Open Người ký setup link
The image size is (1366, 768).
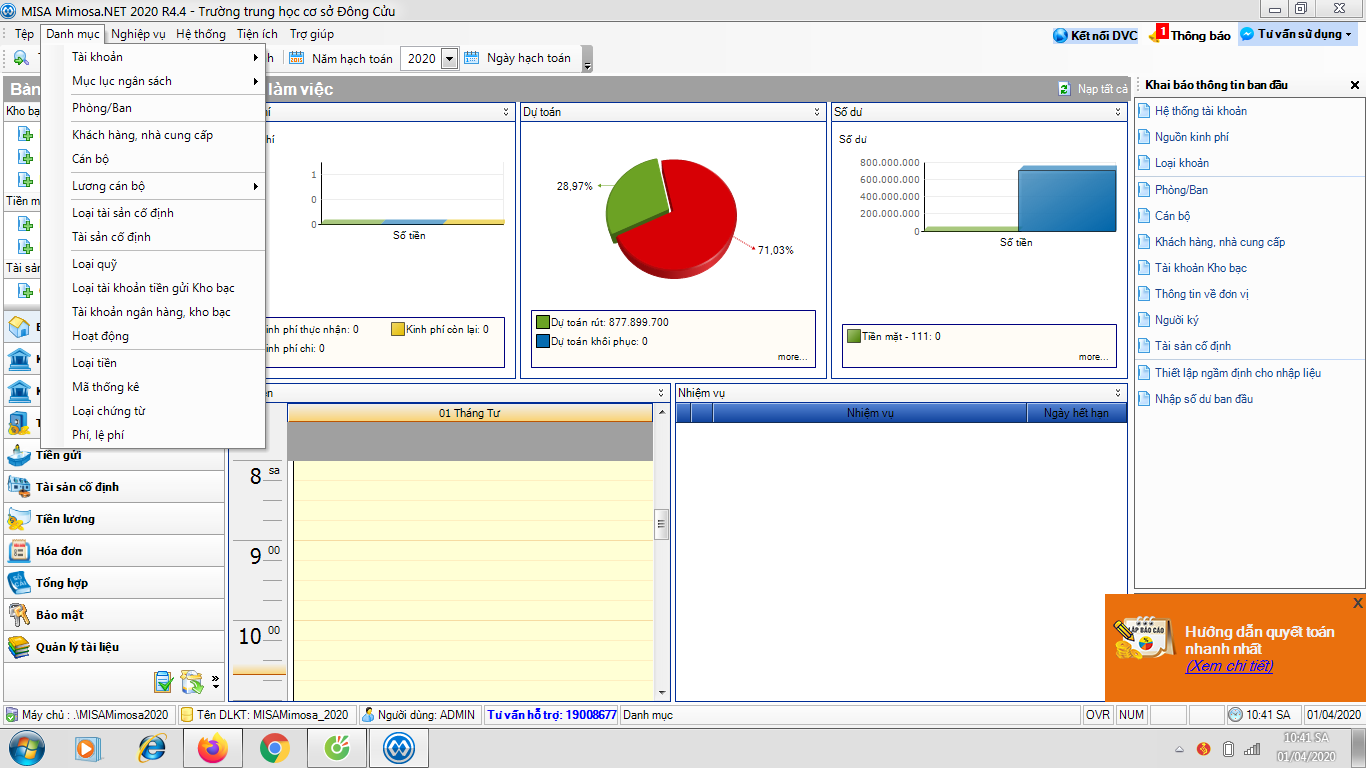(x=1176, y=320)
